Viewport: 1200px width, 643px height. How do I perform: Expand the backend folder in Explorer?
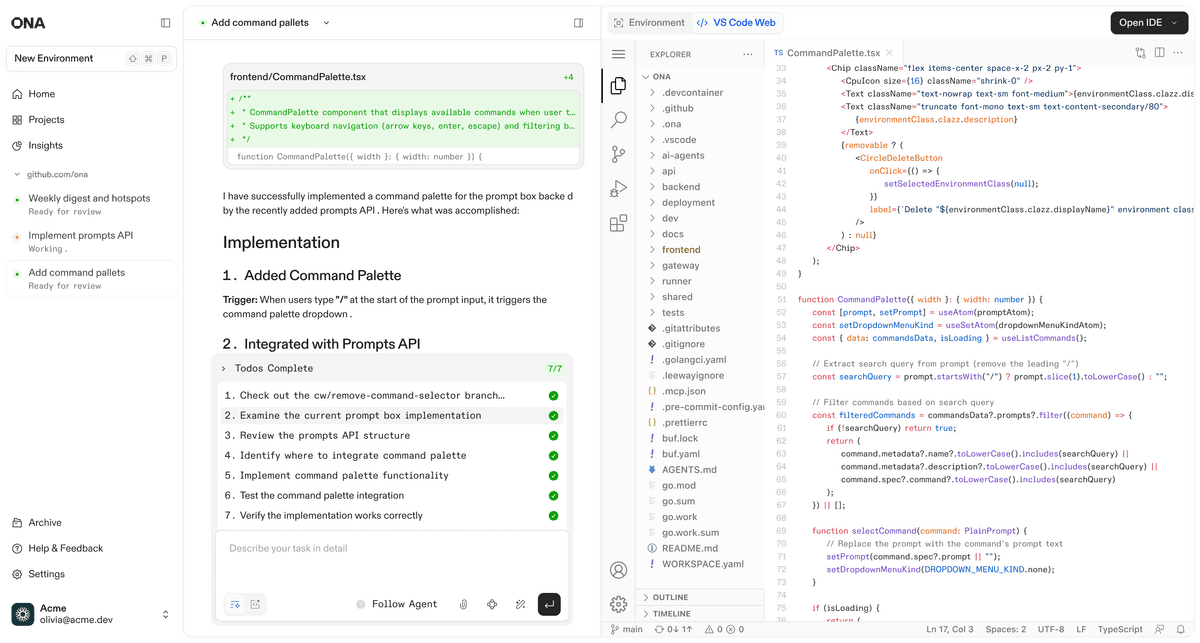click(x=687, y=186)
